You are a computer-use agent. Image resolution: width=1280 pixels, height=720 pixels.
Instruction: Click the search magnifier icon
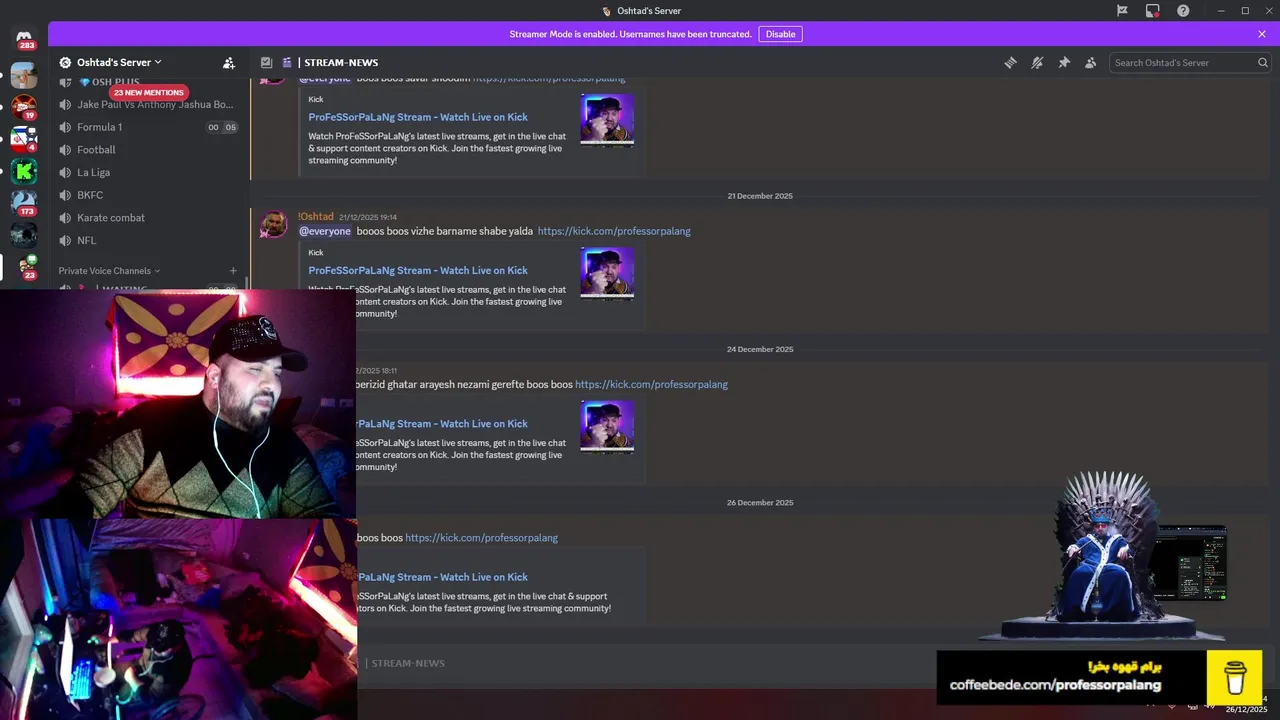pyautogui.click(x=1262, y=62)
